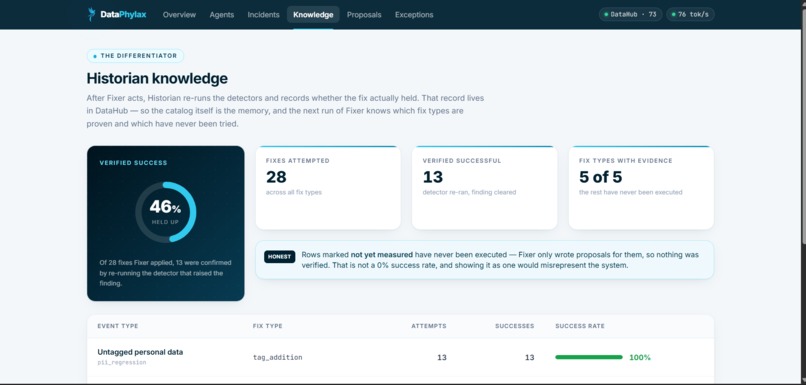Select the Verified Success card title
The width and height of the screenshot is (806, 385).
[x=133, y=162]
